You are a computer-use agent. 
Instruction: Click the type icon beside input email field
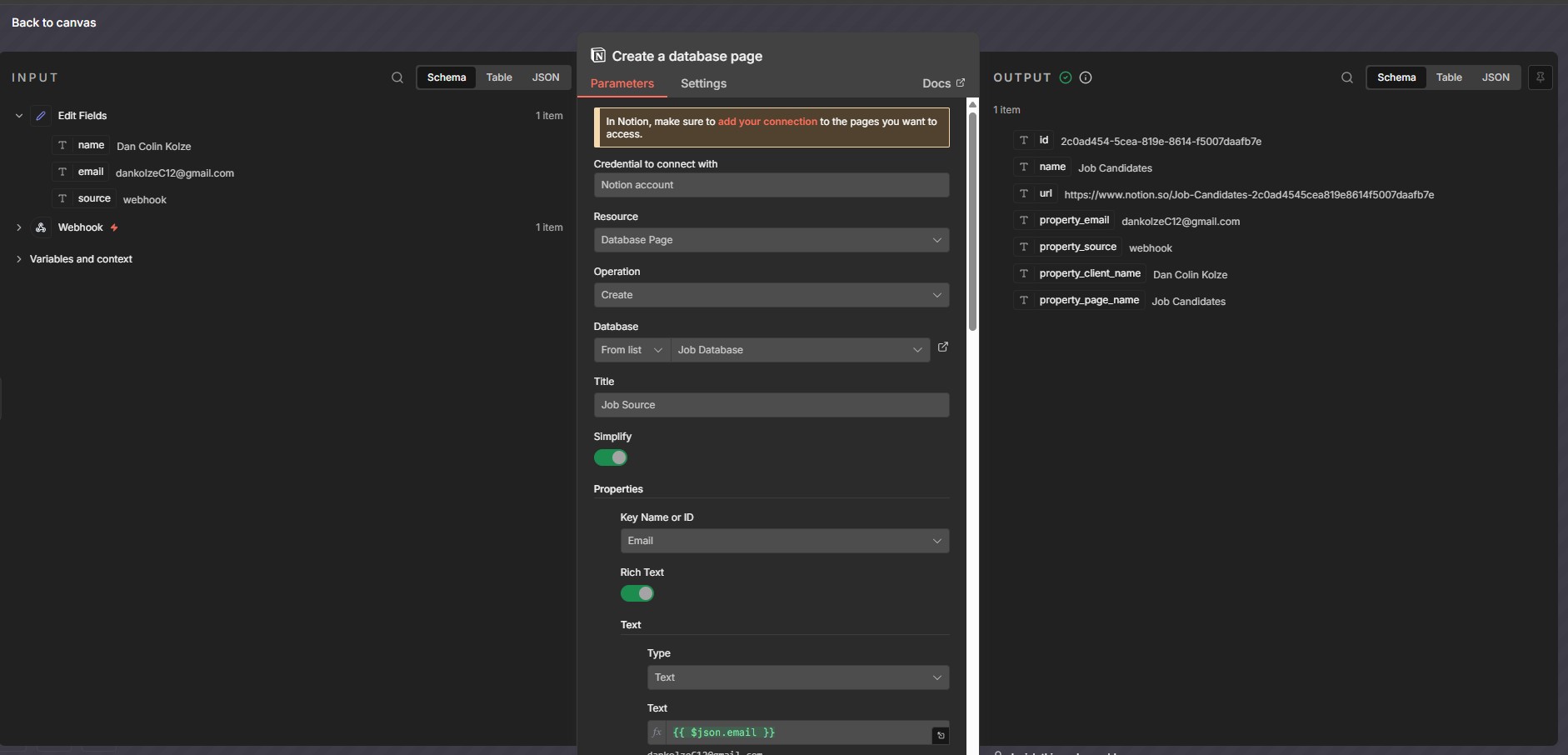coord(62,172)
